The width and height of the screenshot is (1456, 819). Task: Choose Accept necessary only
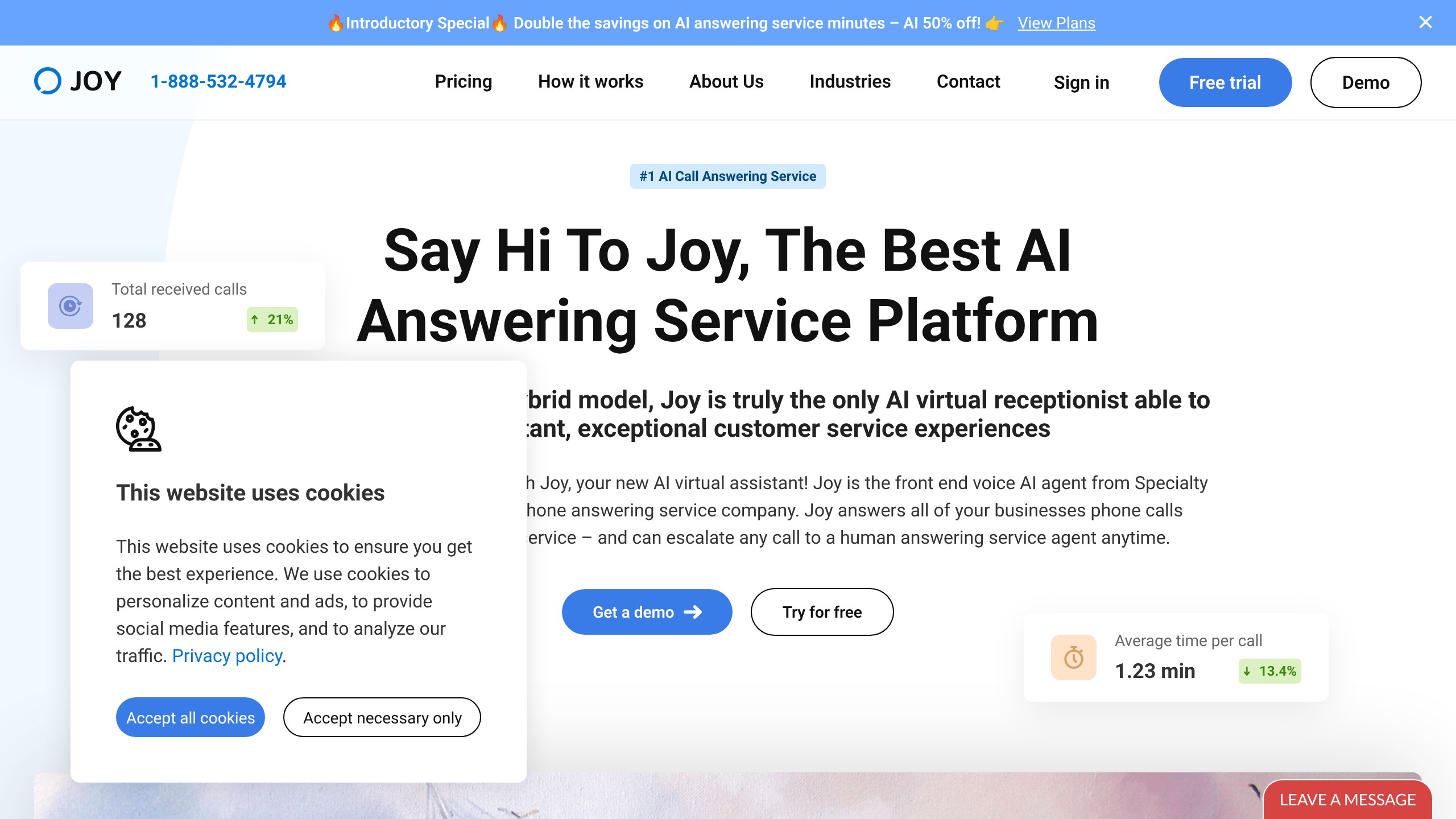point(382,717)
